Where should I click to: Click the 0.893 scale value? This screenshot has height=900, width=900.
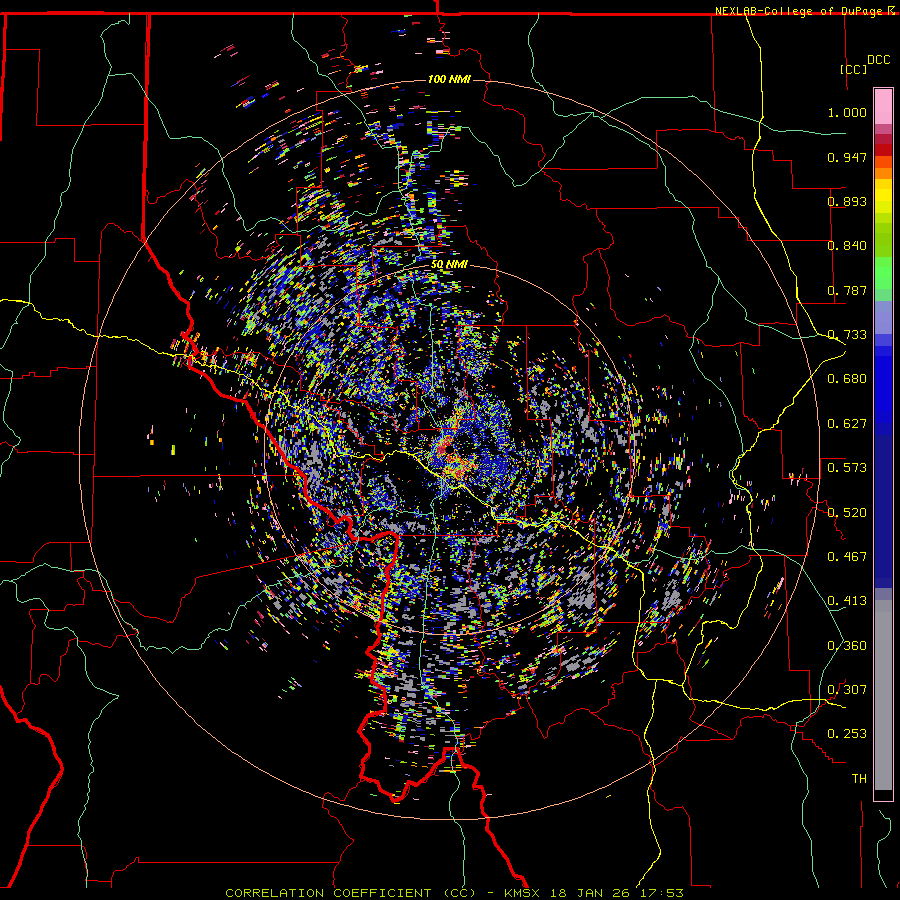(847, 201)
